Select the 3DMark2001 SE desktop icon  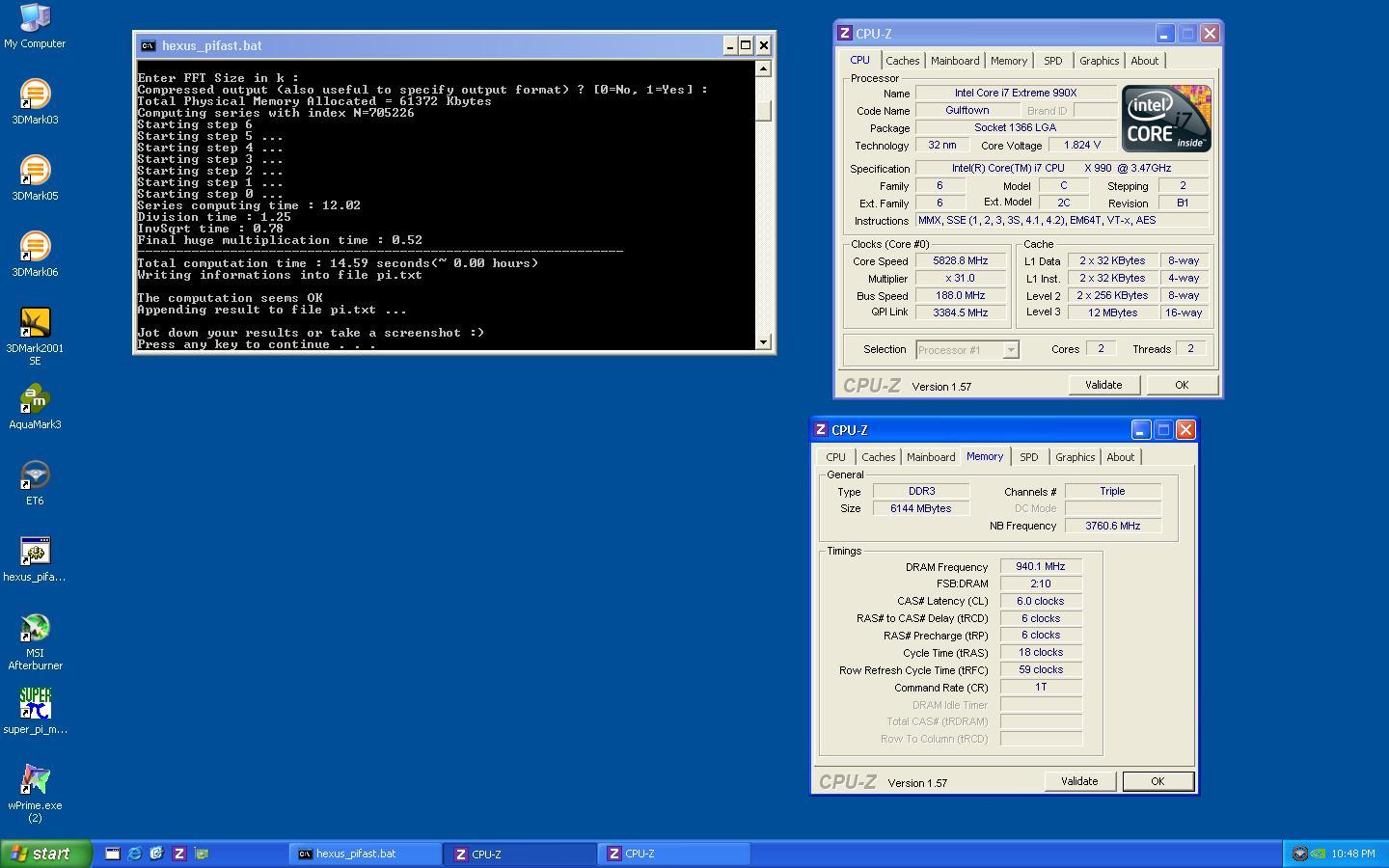35,337
